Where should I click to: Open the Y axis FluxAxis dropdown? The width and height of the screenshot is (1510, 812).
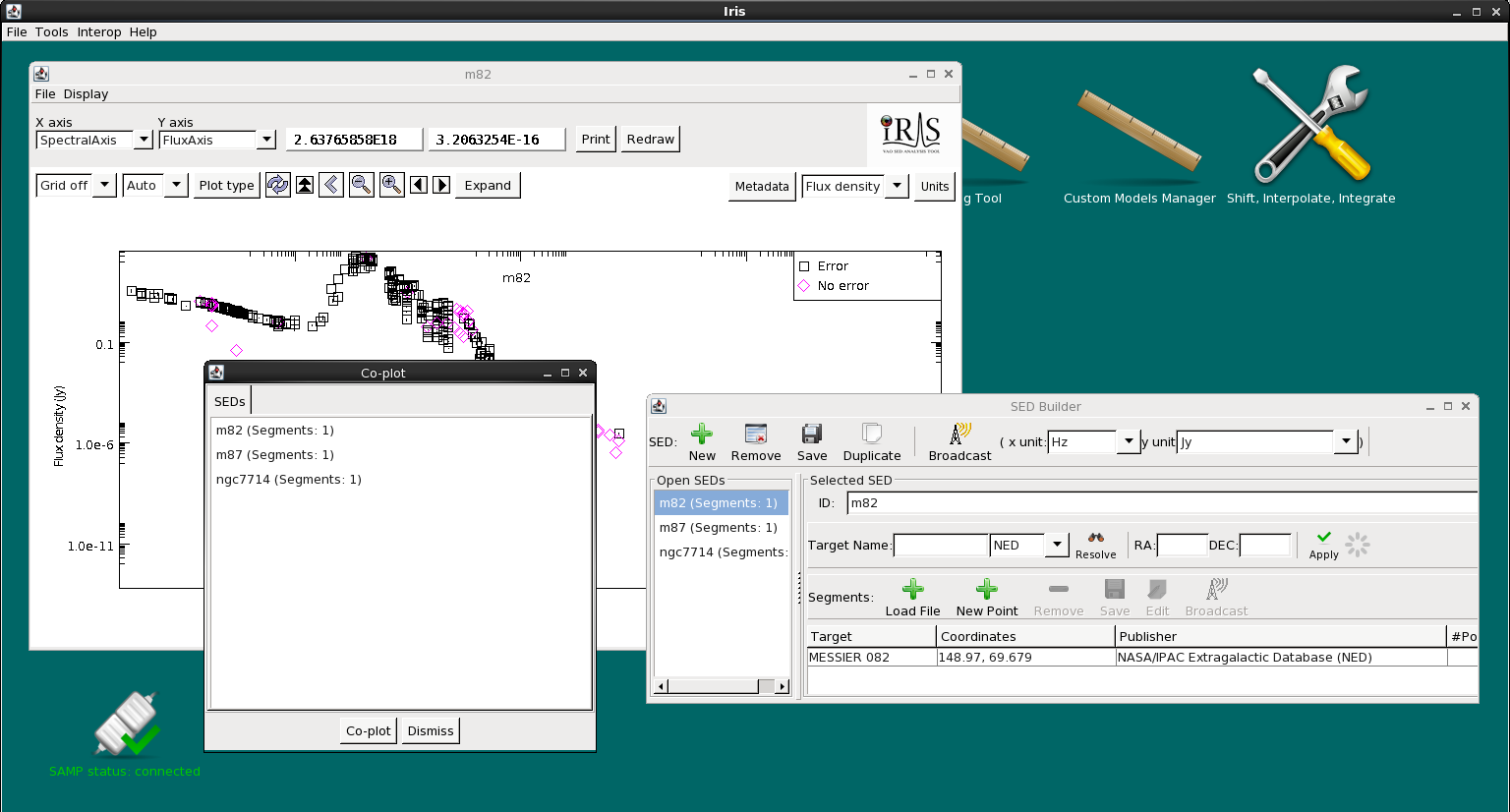point(266,140)
